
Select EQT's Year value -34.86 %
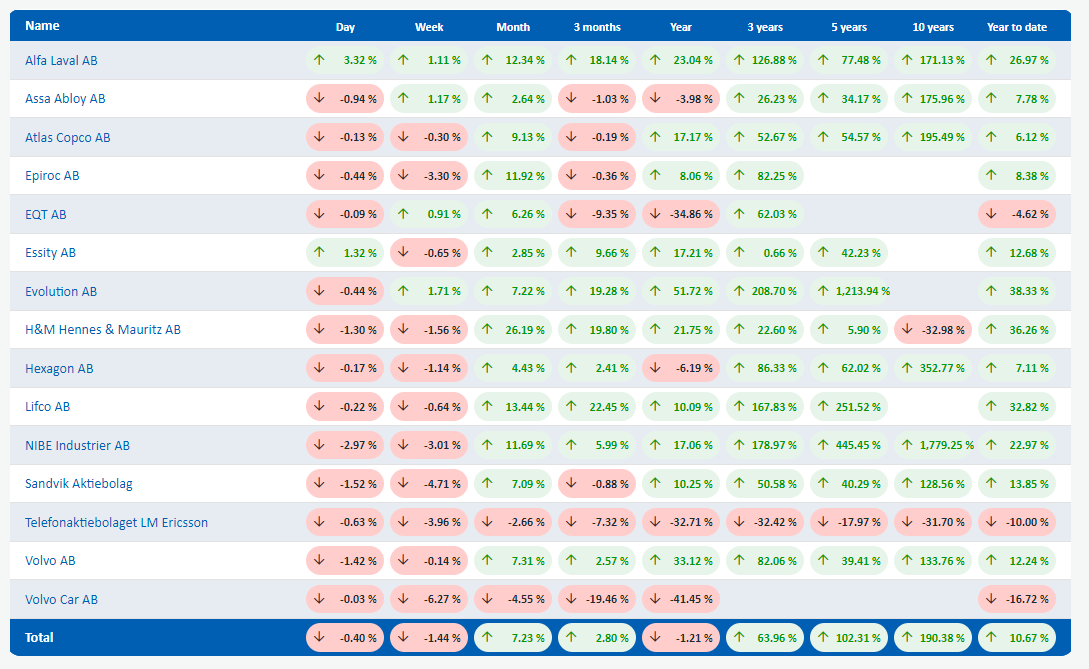coord(691,215)
